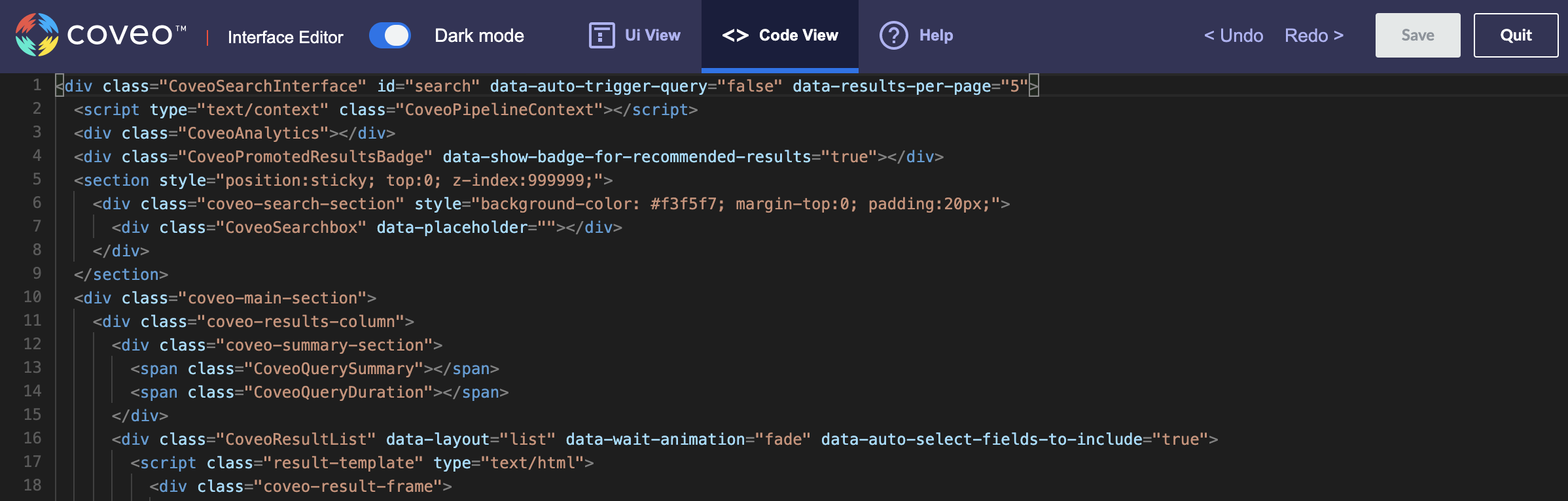The image size is (1568, 501).
Task: Redo the last undone change
Action: 1314,35
